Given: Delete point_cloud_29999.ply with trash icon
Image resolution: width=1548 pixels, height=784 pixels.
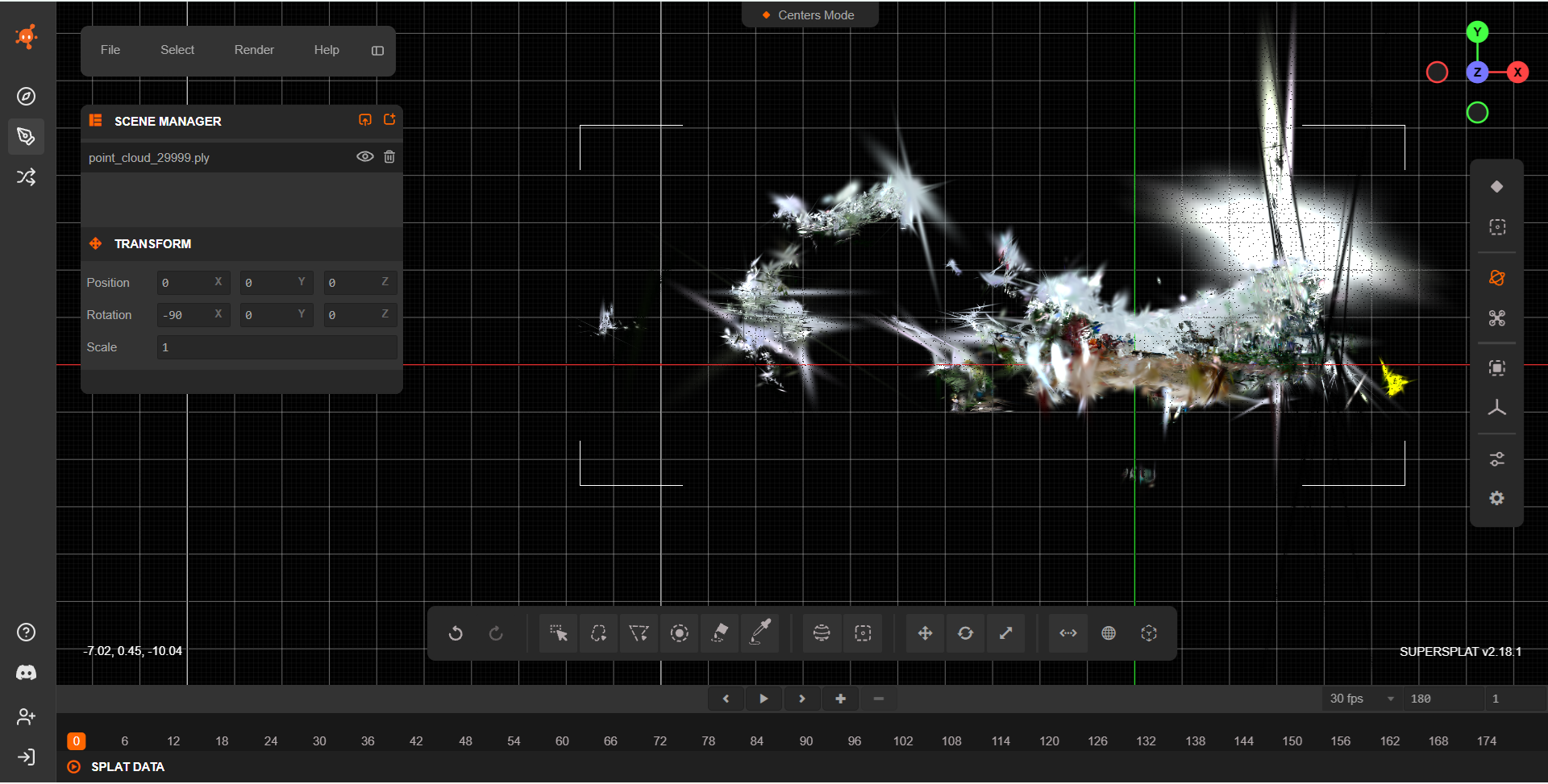Looking at the screenshot, I should coord(389,157).
